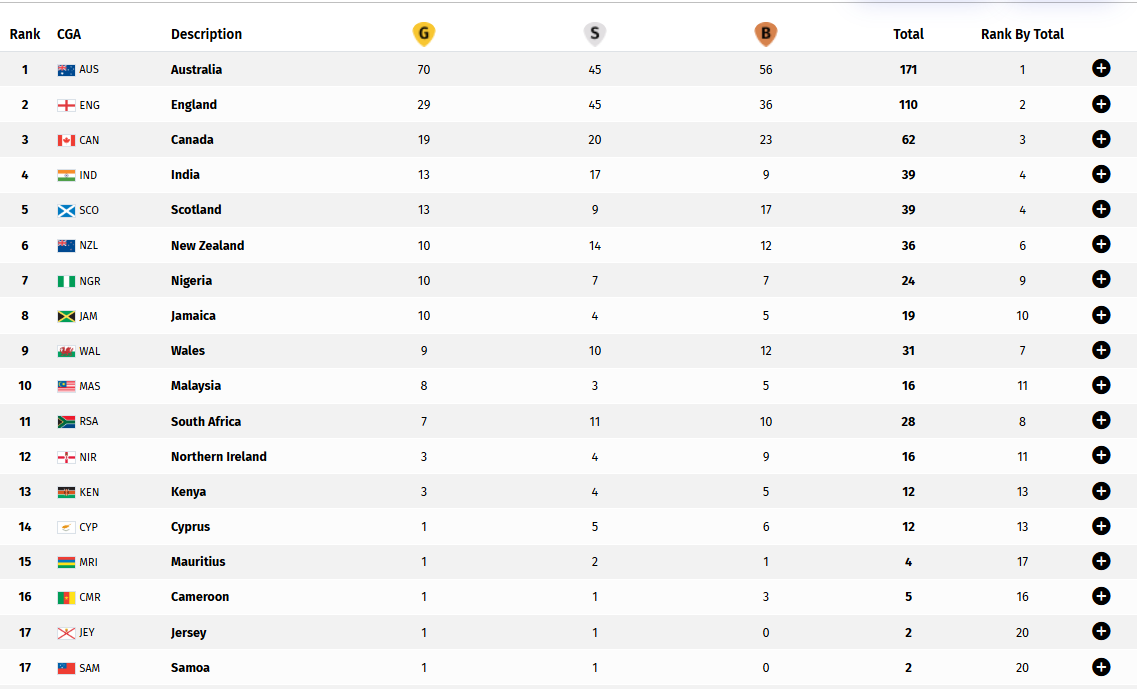Image resolution: width=1137 pixels, height=689 pixels.
Task: Open the New Zealand country link
Action: point(207,245)
